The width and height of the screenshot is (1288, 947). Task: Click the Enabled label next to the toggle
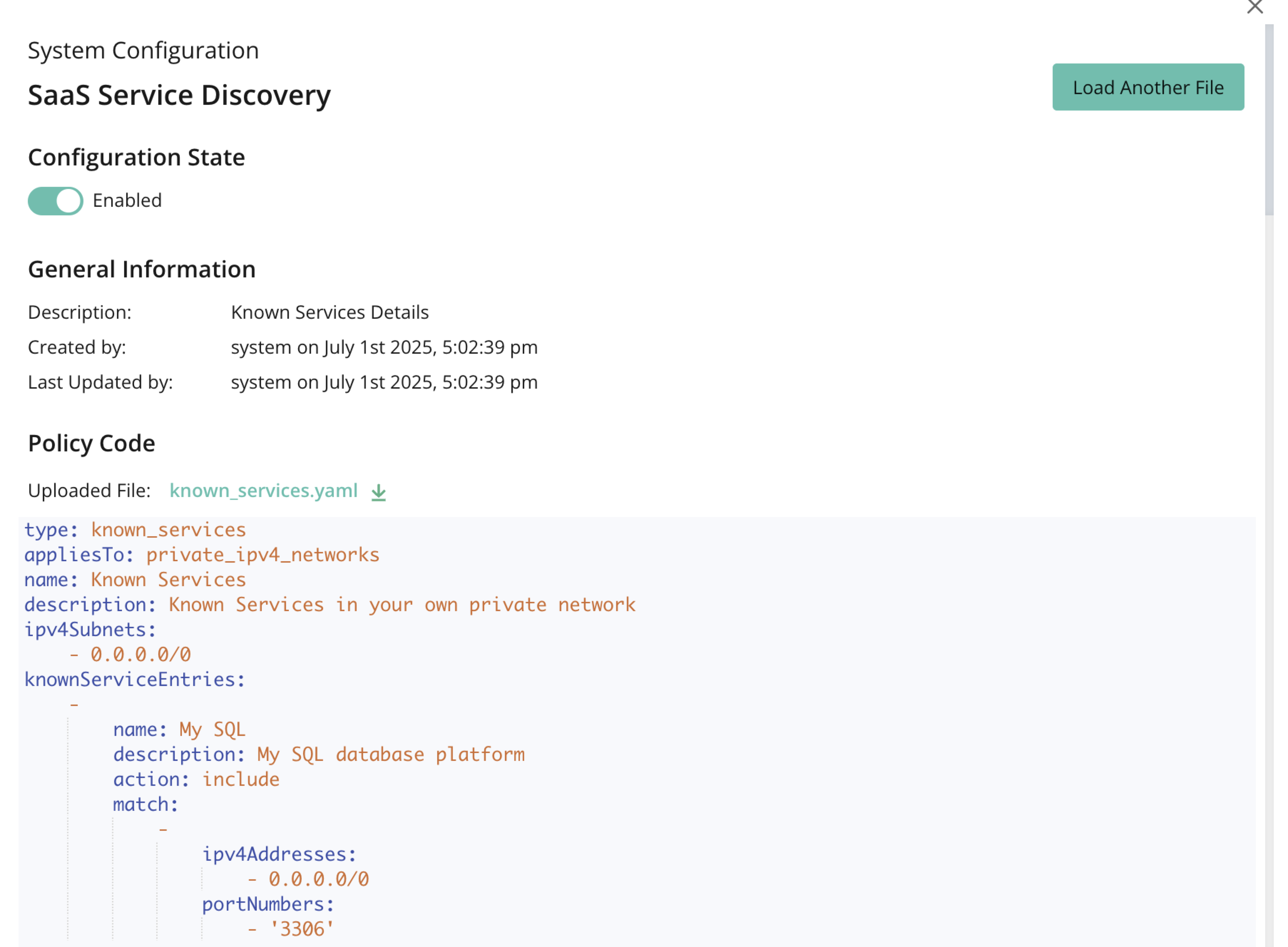[x=127, y=201]
